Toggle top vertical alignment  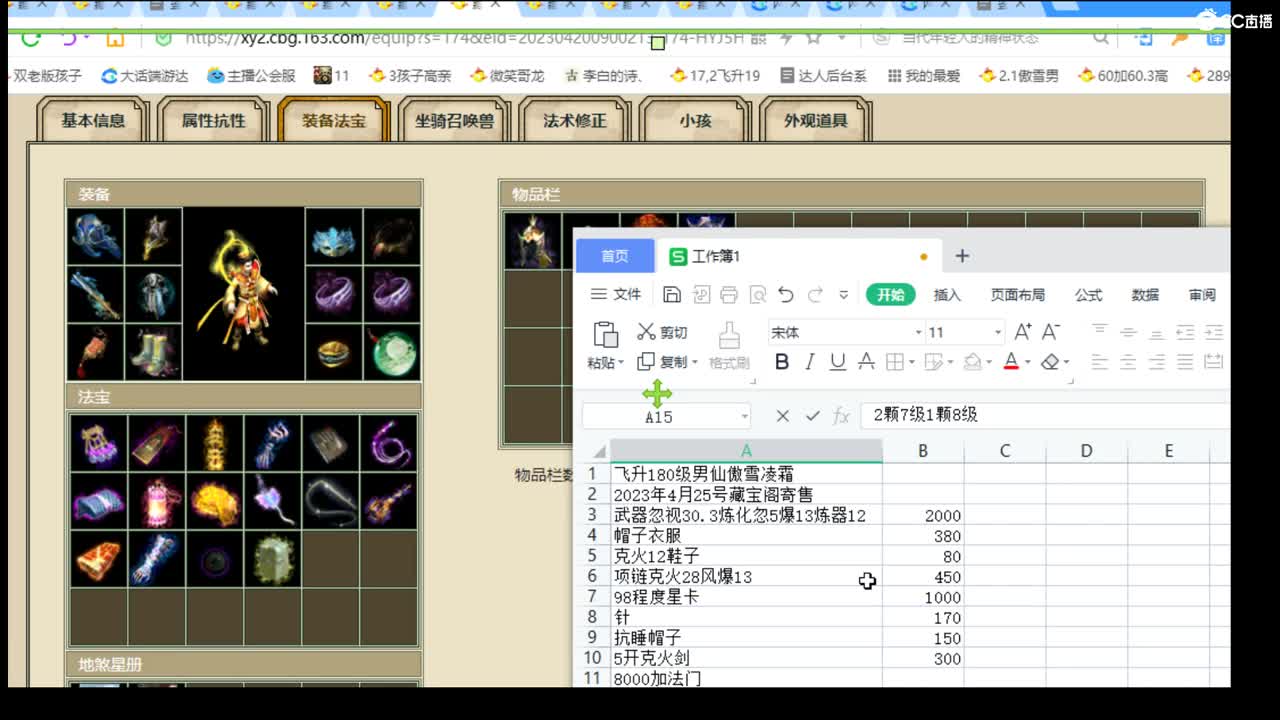pyautogui.click(x=1100, y=332)
